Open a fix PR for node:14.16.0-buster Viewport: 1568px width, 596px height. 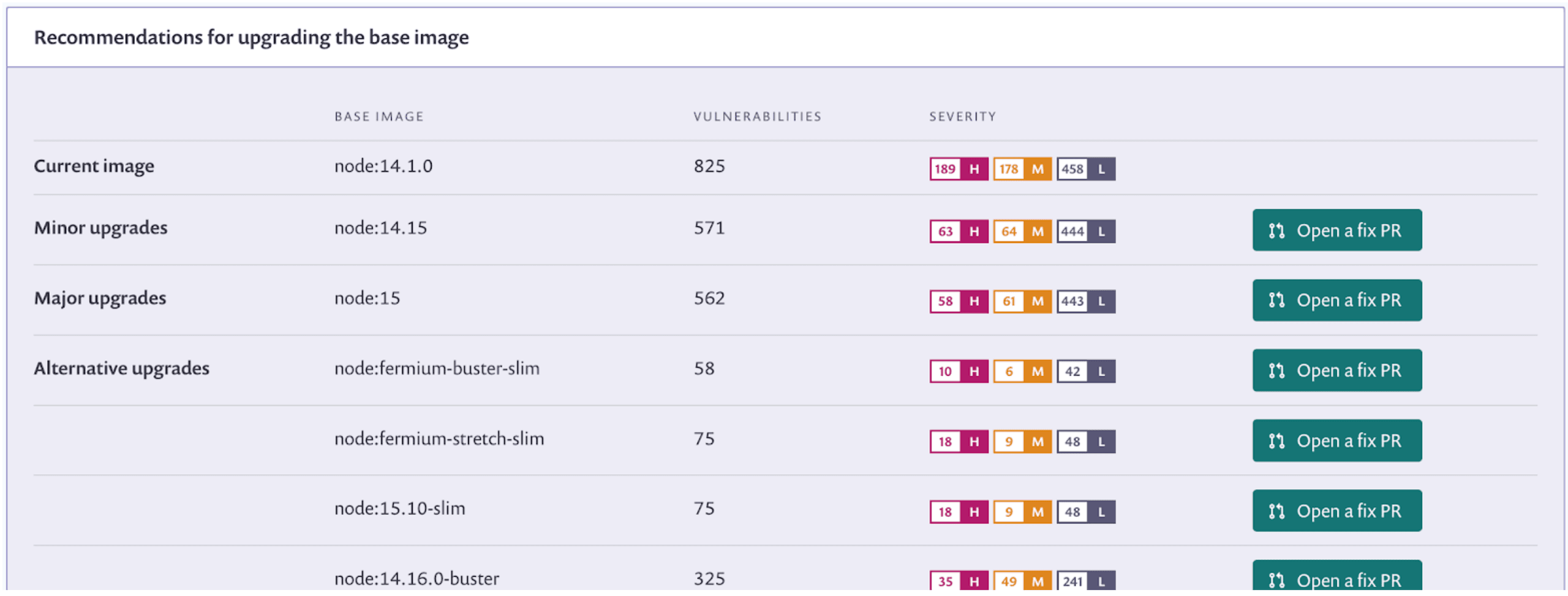pyautogui.click(x=1336, y=579)
